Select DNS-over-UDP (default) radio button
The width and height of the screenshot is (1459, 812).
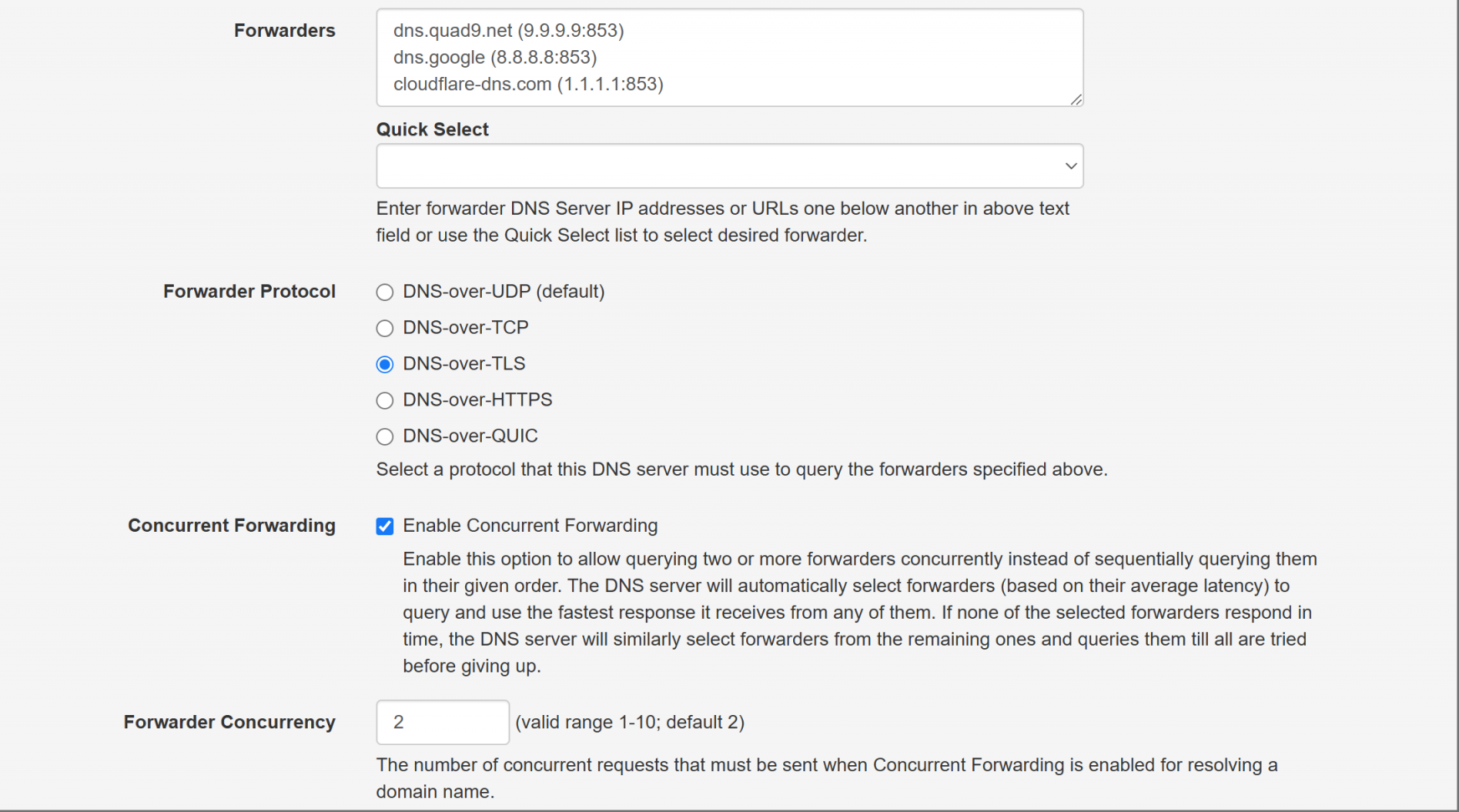coord(385,293)
